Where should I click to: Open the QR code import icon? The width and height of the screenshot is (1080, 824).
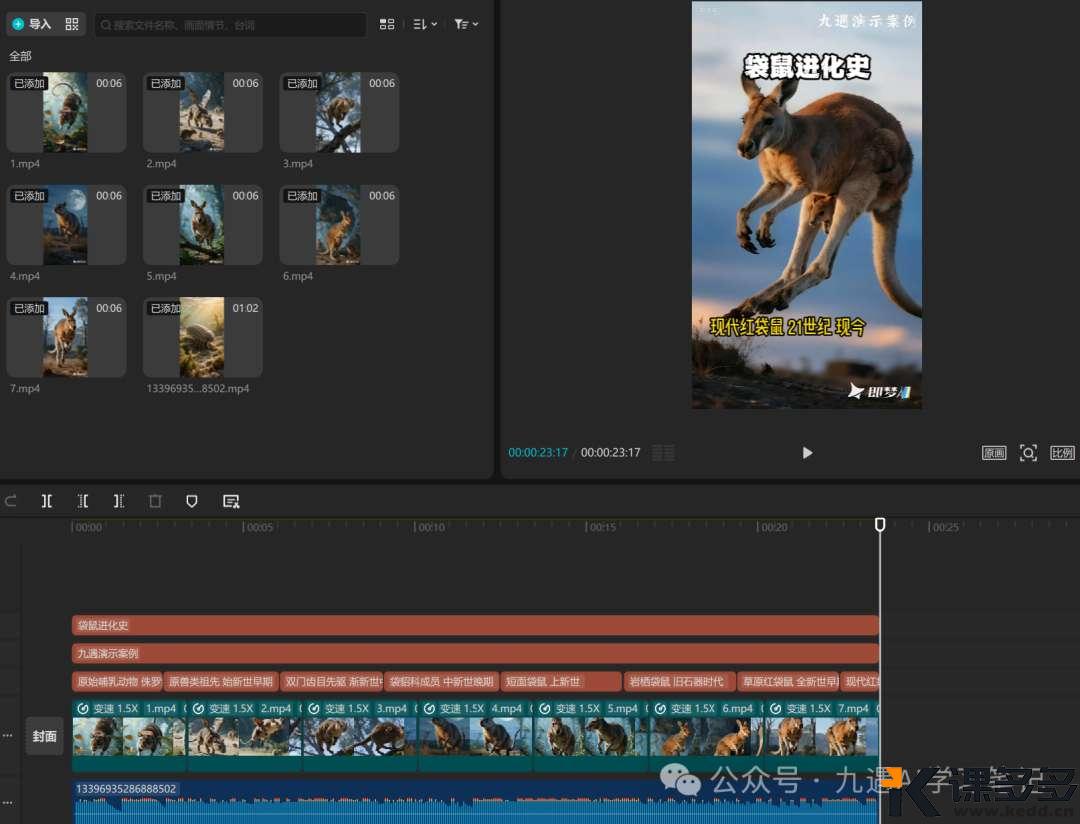coord(72,24)
